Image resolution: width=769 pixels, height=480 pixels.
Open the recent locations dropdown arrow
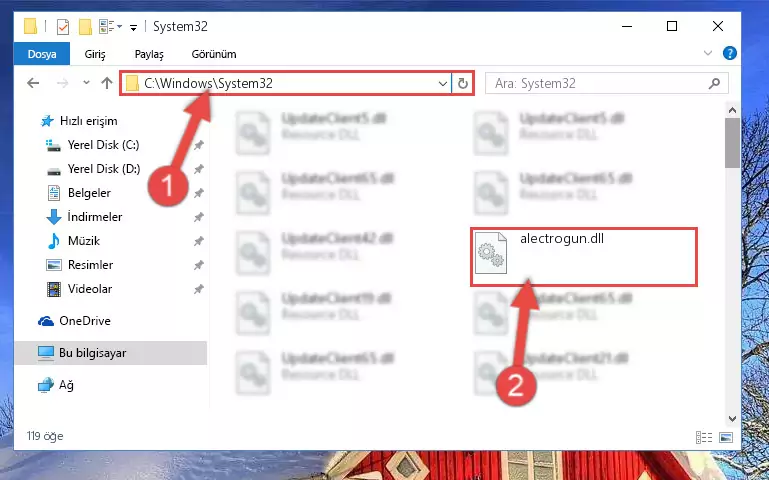(x=86, y=83)
